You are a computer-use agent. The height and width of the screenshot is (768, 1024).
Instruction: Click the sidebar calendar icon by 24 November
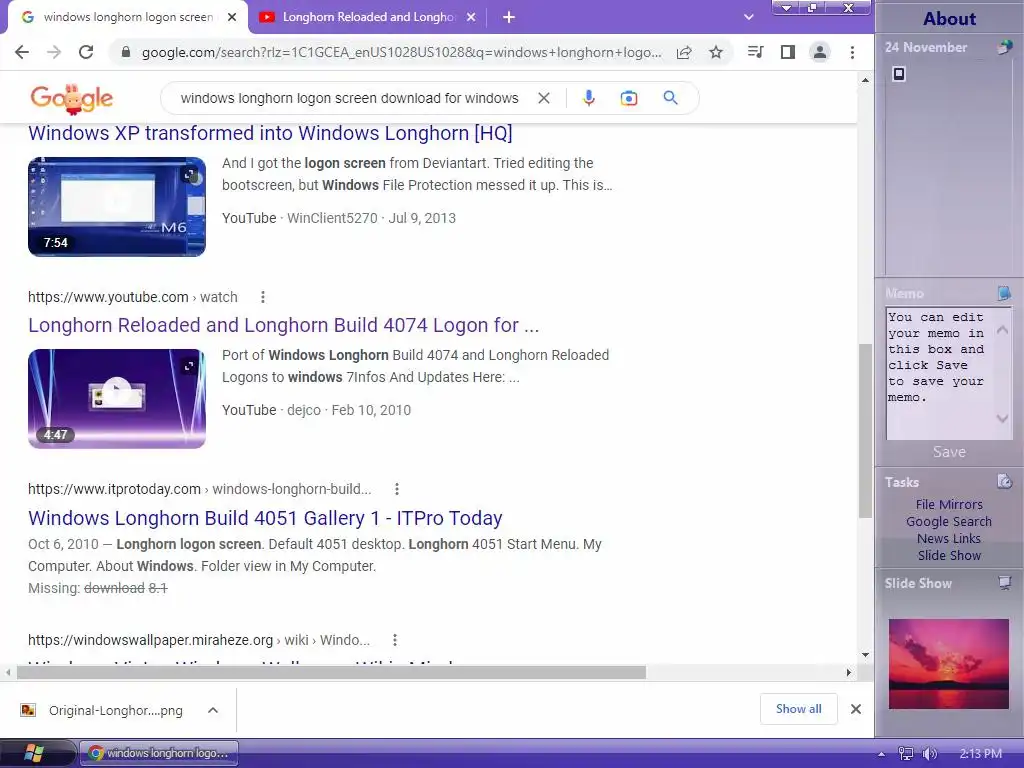(1004, 48)
